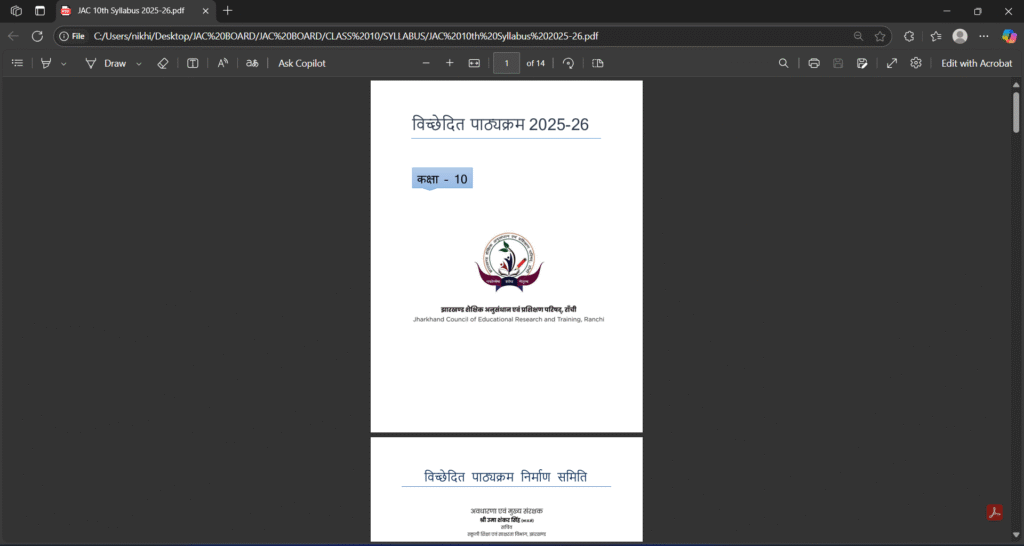Click Edit with Acrobat button
This screenshot has height=546, width=1024.
point(976,63)
